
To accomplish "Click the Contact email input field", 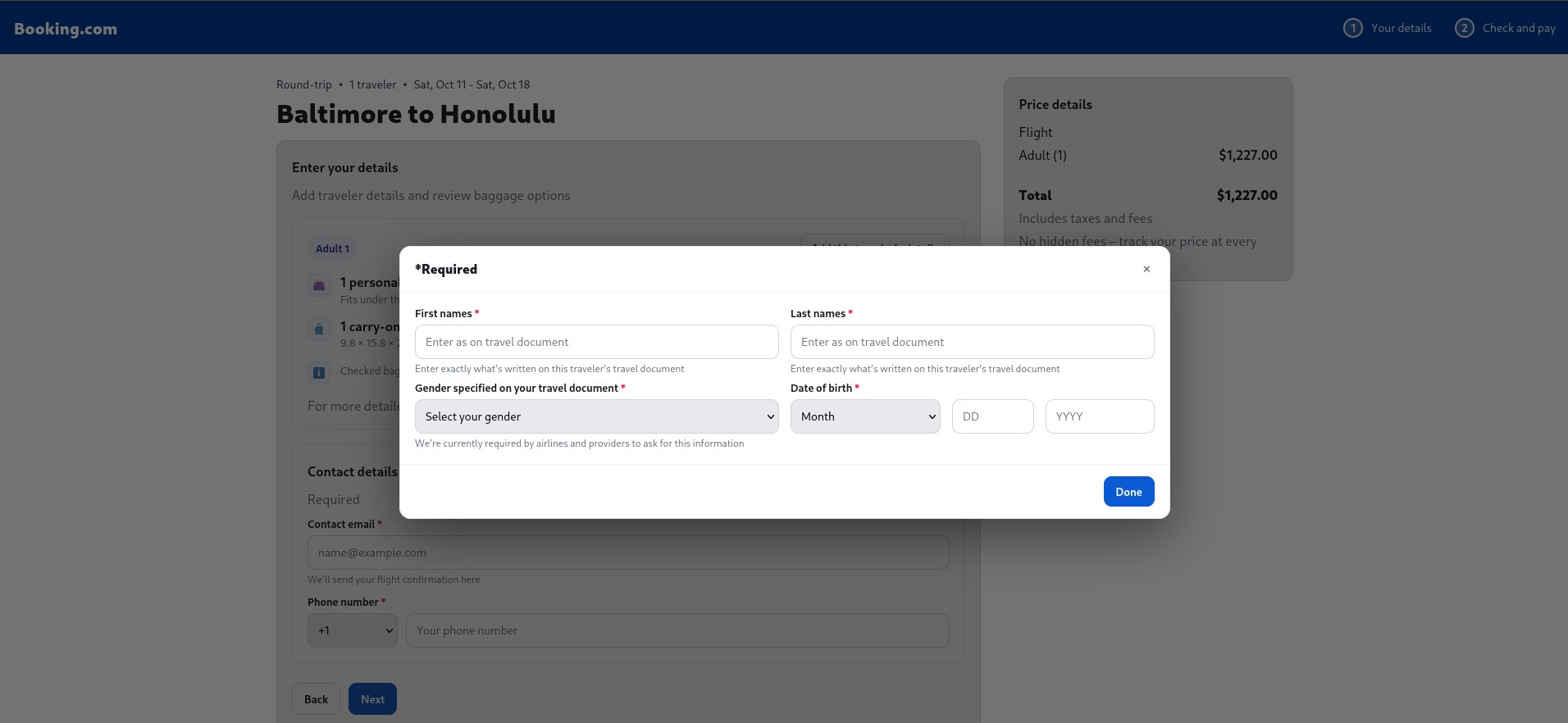I will (627, 552).
